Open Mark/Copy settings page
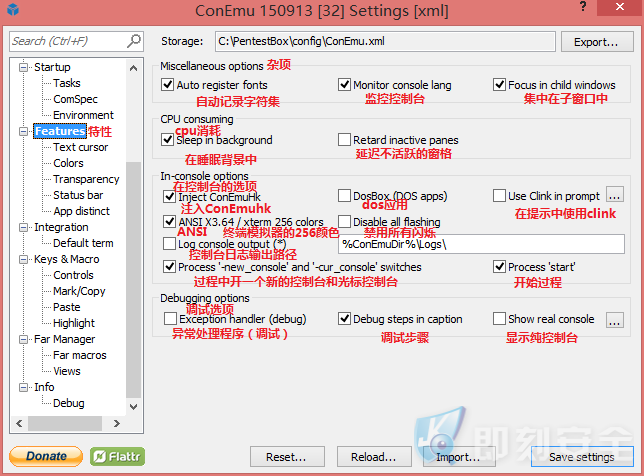 [79, 291]
